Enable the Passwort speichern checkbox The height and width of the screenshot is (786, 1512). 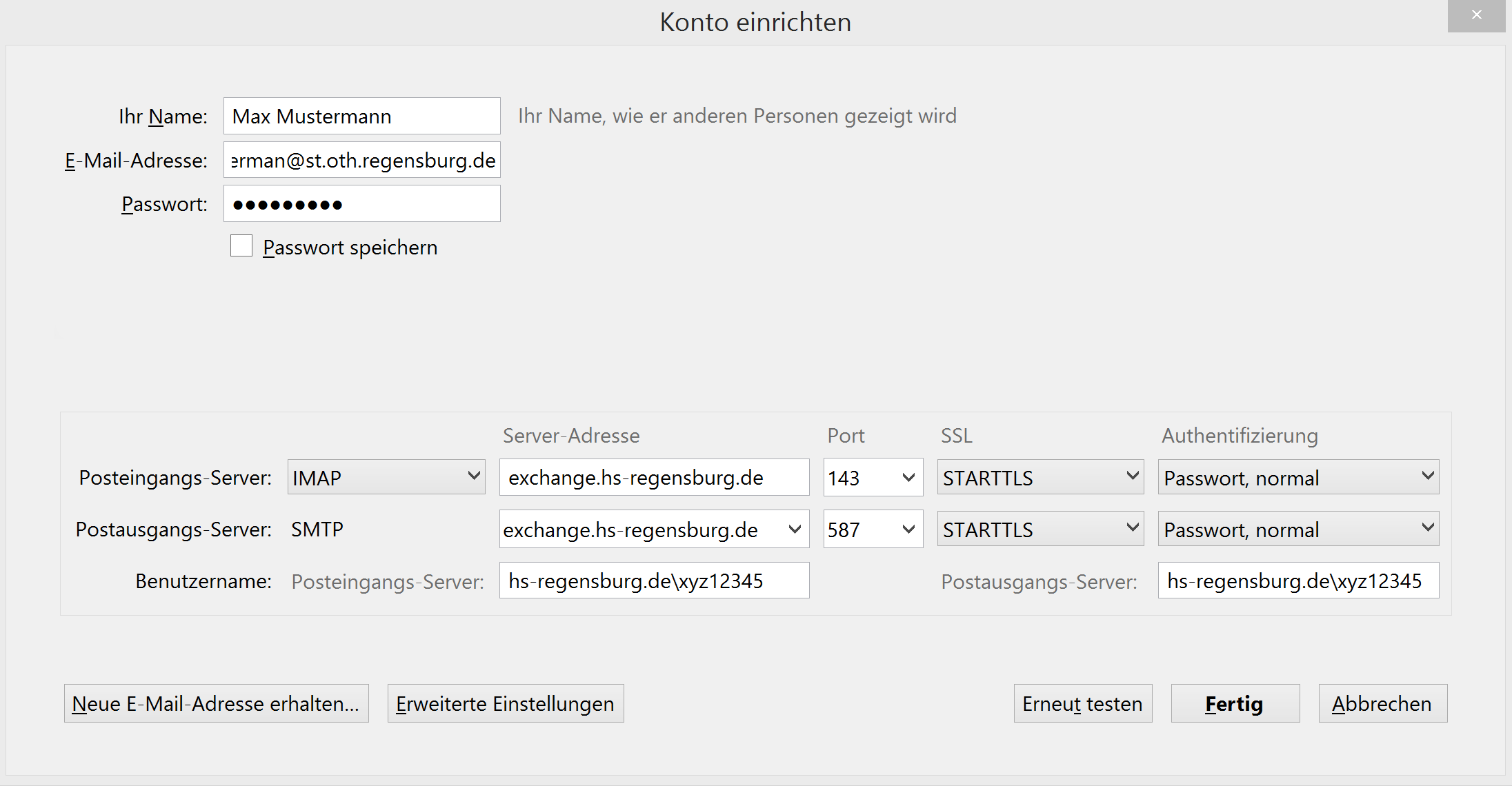point(241,246)
